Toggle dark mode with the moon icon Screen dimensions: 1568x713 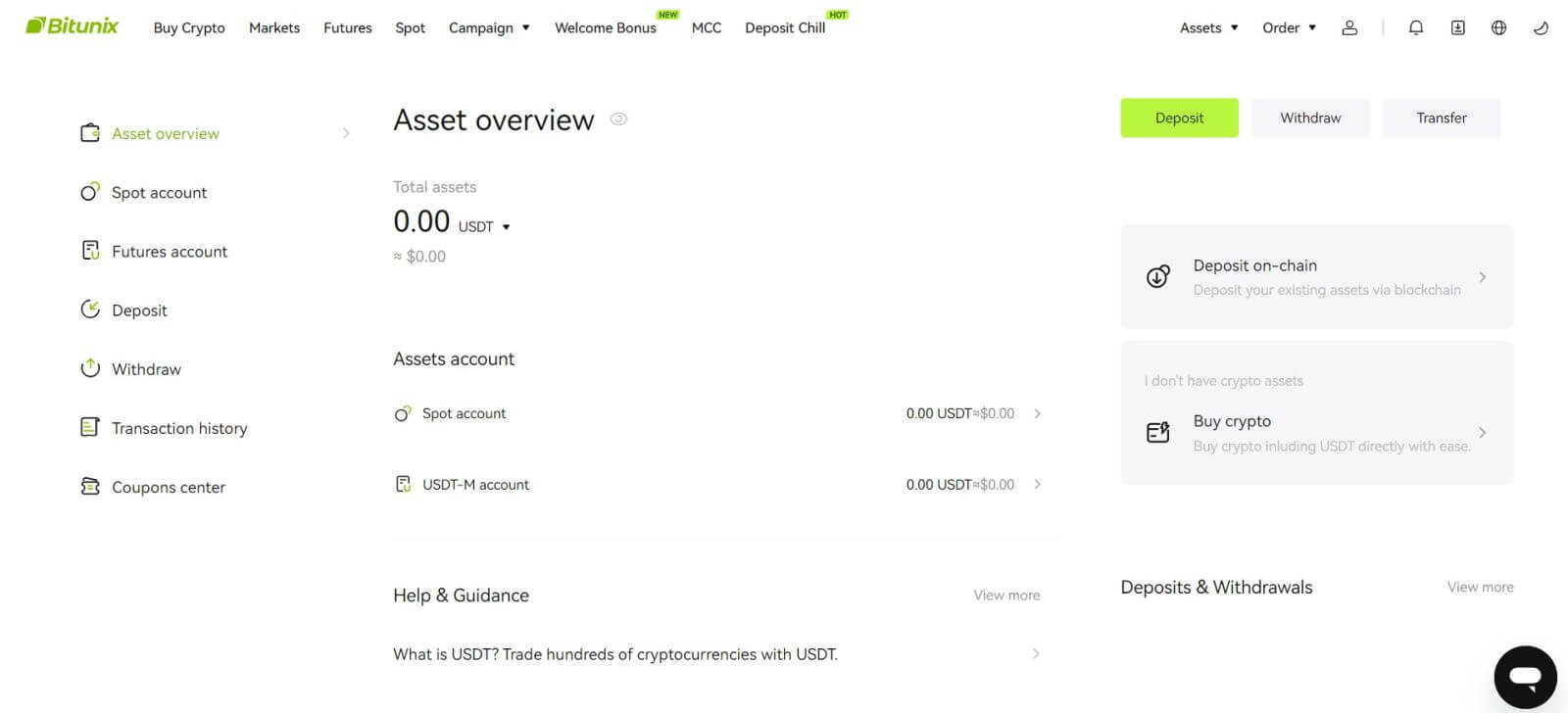[x=1539, y=27]
